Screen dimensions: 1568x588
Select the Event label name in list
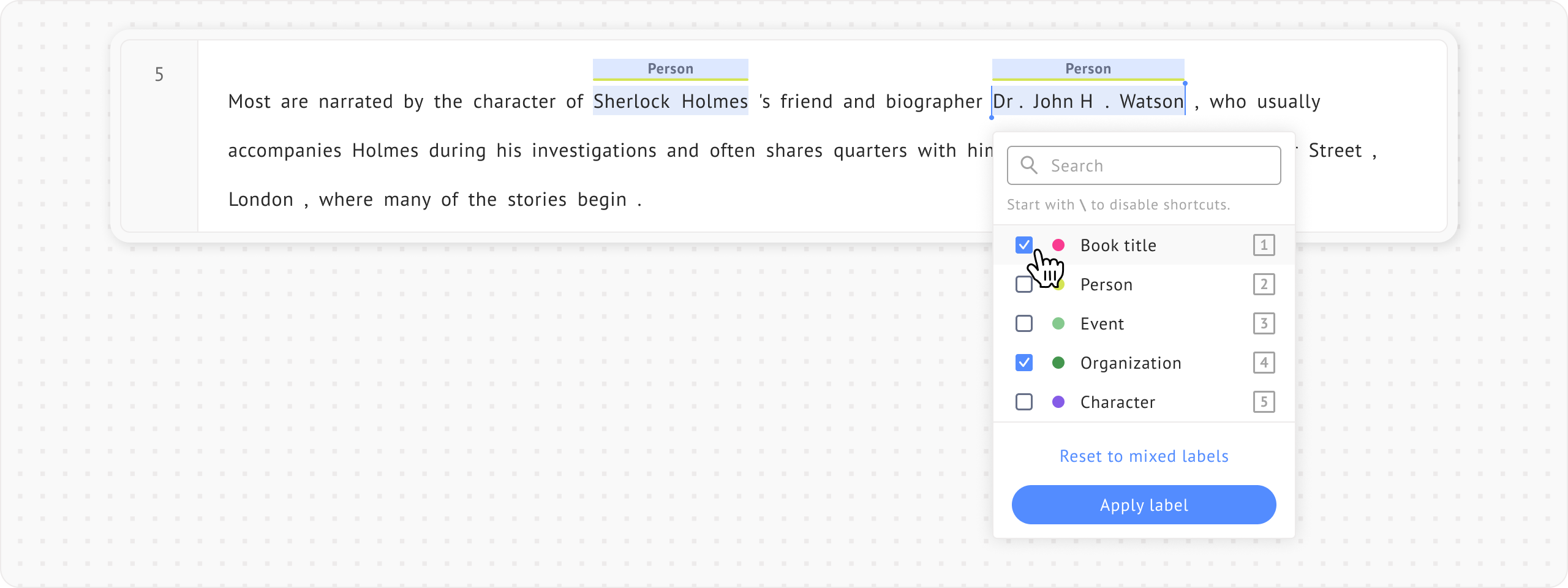click(1102, 323)
